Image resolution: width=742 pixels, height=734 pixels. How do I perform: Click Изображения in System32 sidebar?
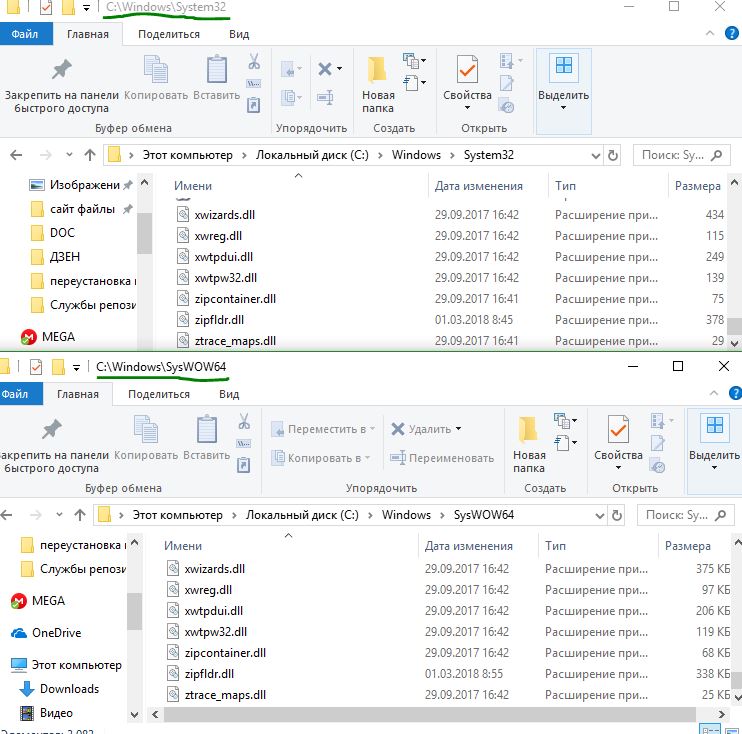(x=84, y=185)
